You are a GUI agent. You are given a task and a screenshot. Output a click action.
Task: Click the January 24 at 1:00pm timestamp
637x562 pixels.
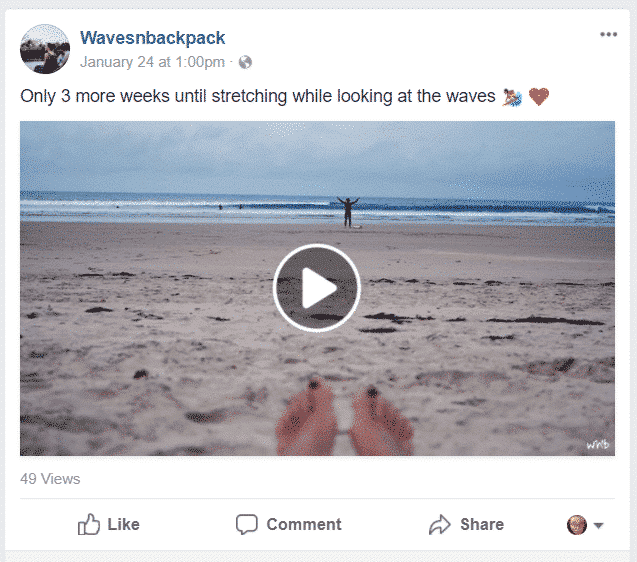[152, 62]
